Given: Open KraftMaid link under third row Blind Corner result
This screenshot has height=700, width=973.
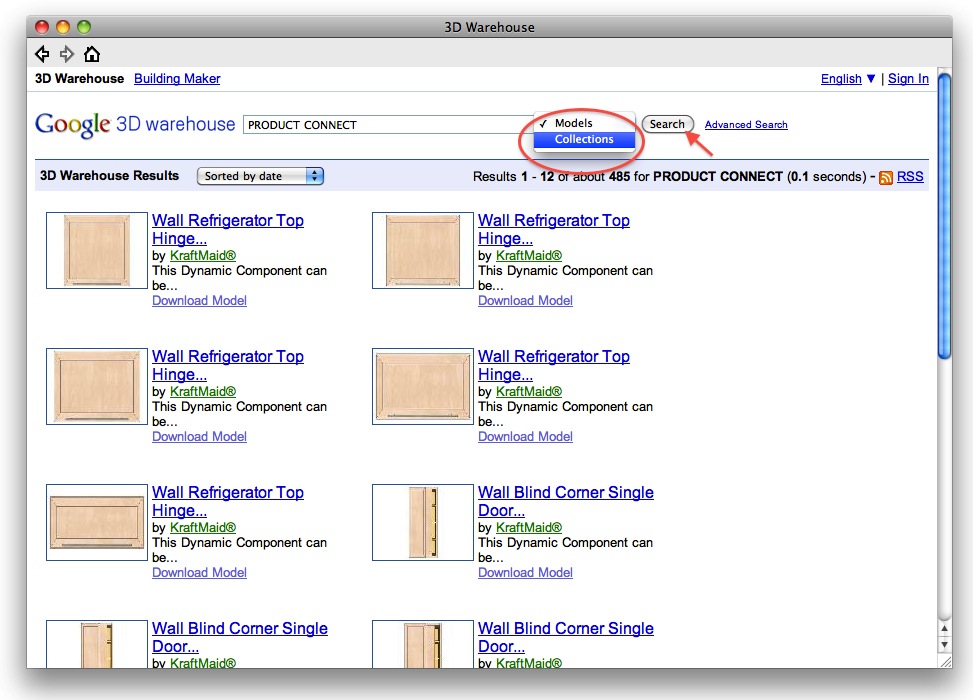Looking at the screenshot, I should [x=529, y=527].
